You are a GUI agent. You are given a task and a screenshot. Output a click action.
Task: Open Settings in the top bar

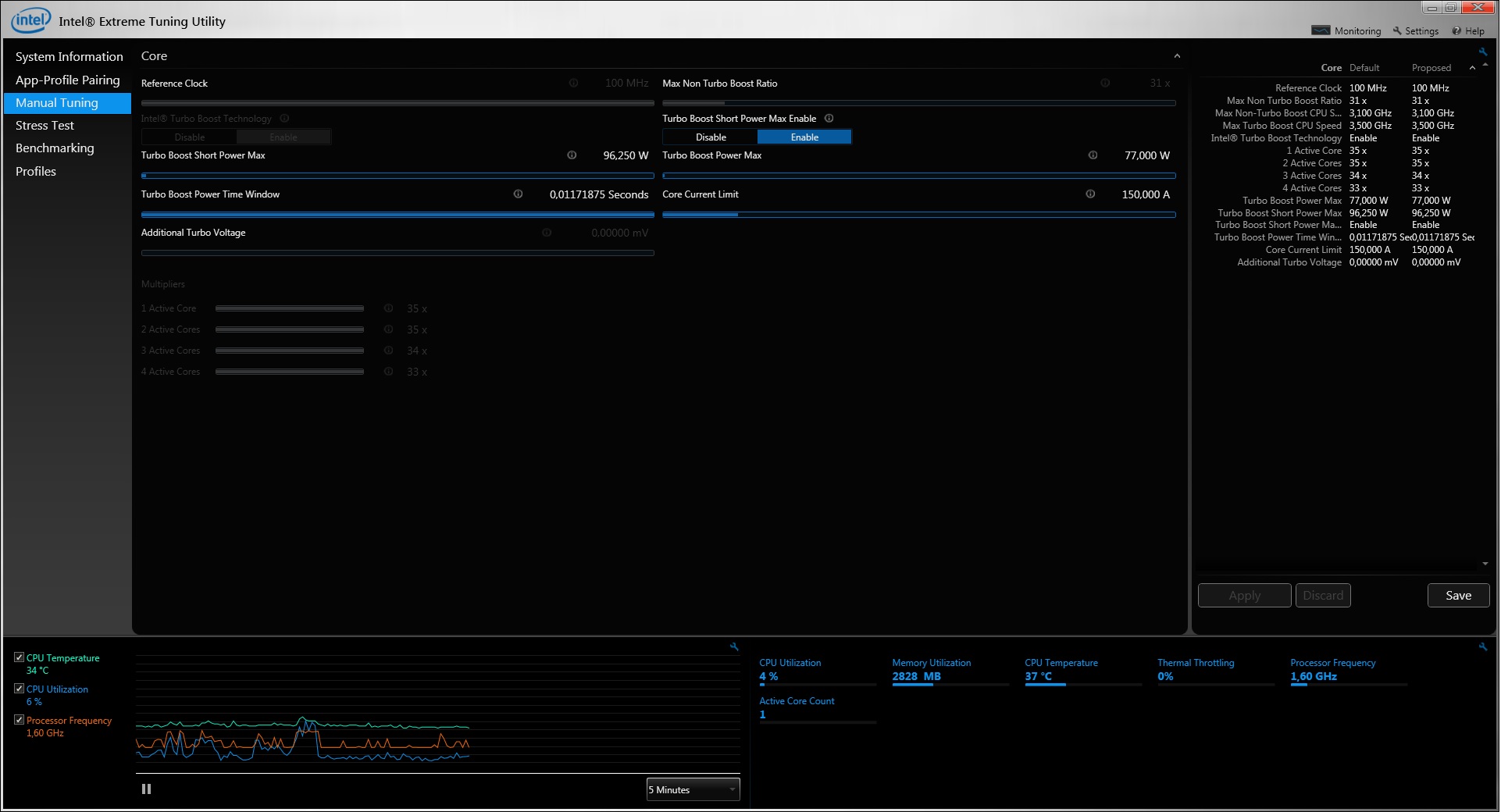[x=1415, y=31]
